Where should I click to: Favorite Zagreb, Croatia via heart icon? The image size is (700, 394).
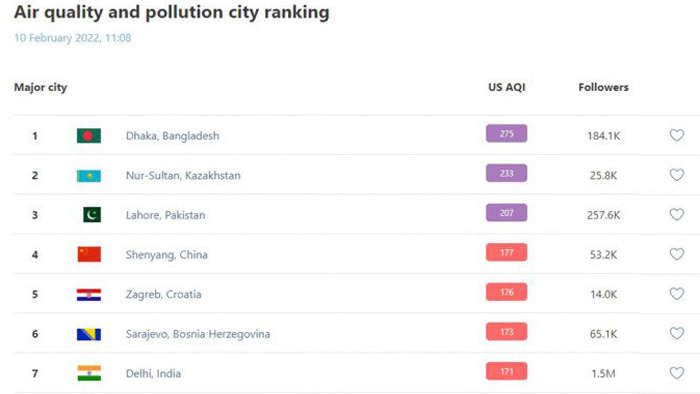[677, 294]
